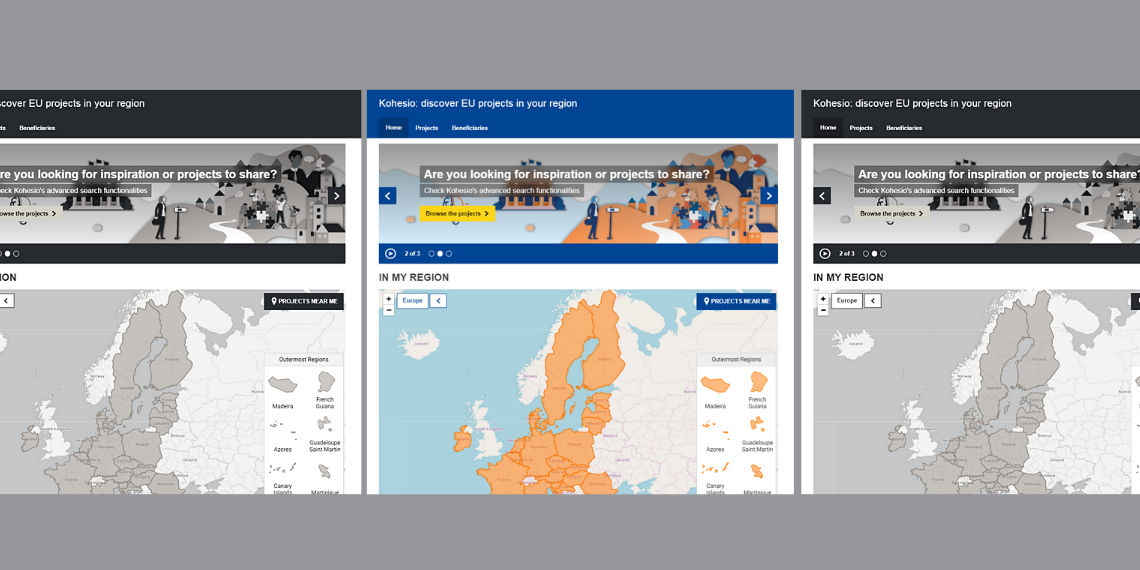Advance to the next slide in the blue-themed carousel
This screenshot has width=1140, height=570.
tap(768, 196)
